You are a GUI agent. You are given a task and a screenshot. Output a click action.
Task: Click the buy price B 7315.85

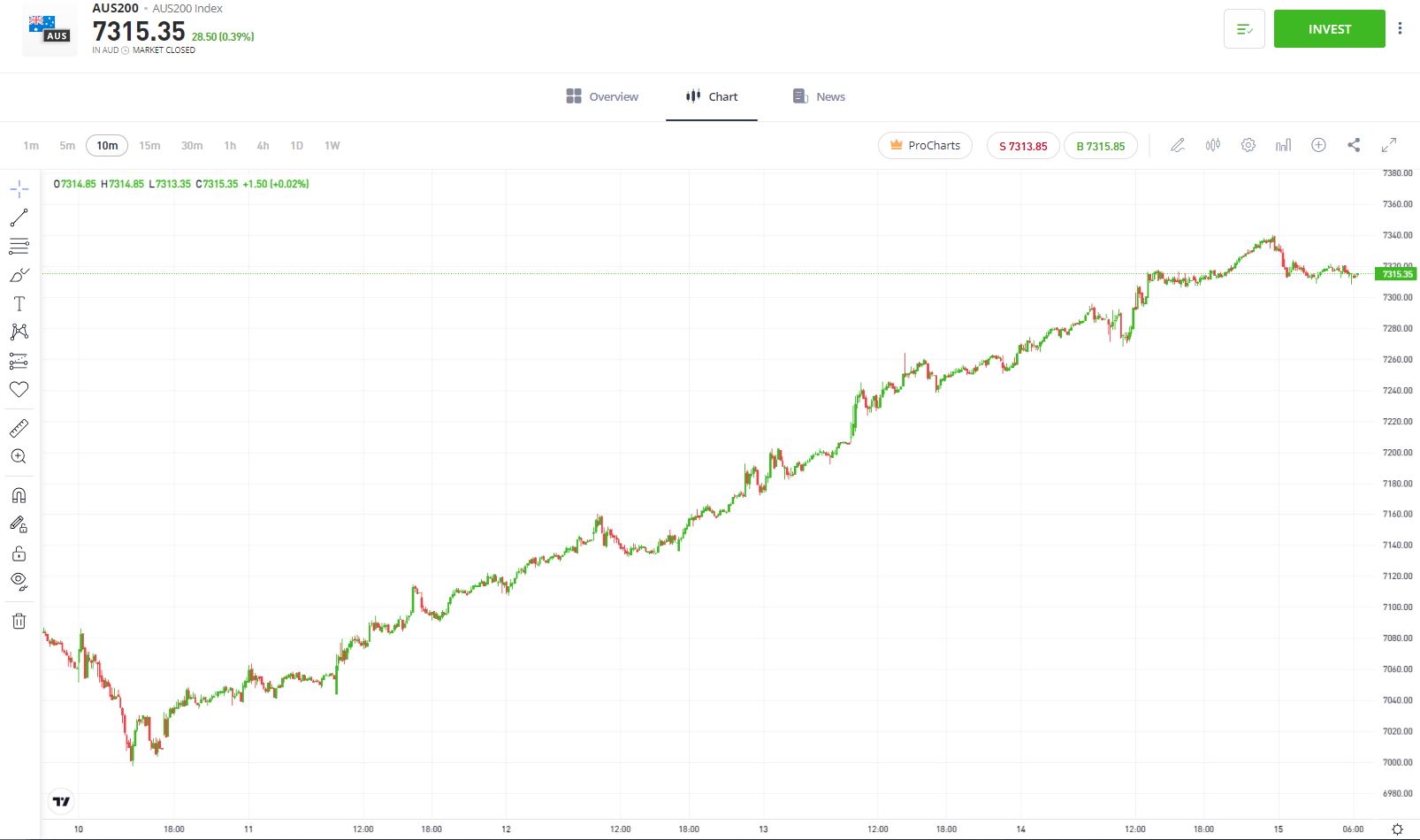(1101, 146)
